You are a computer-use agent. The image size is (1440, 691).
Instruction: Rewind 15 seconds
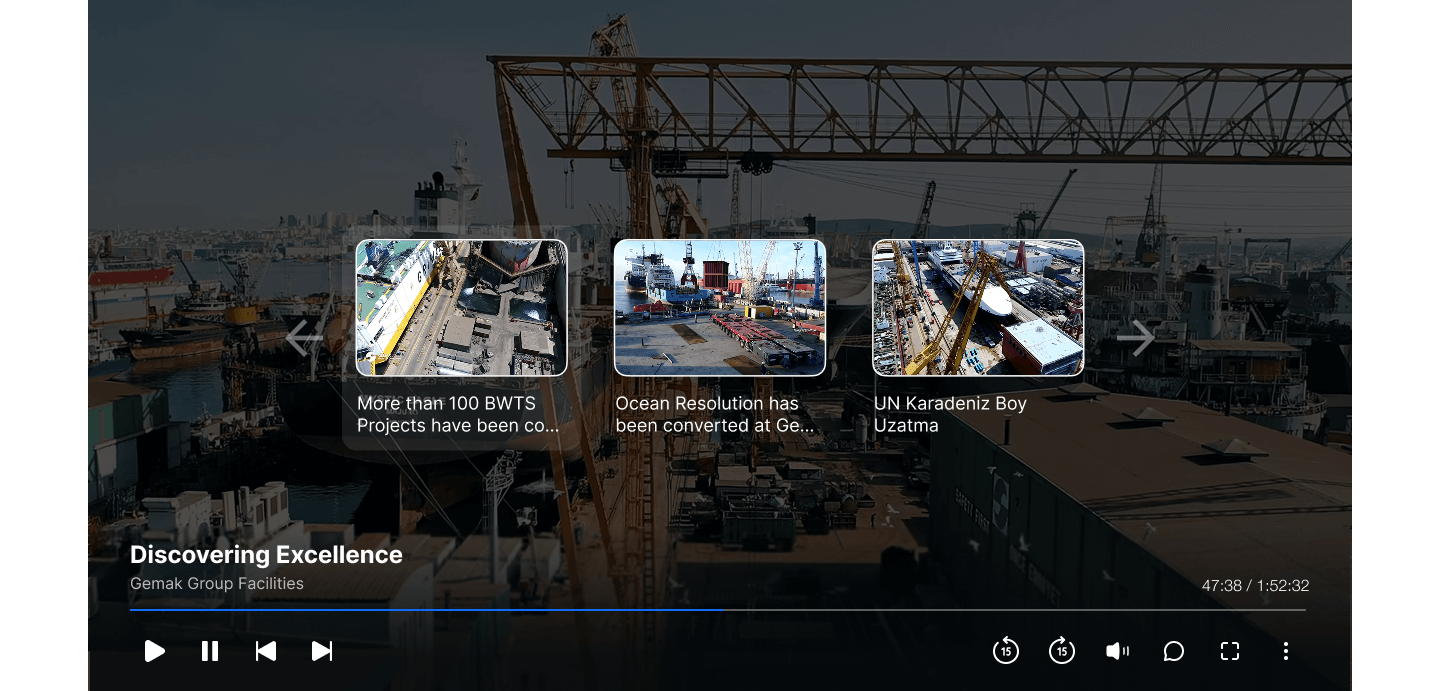(1005, 651)
